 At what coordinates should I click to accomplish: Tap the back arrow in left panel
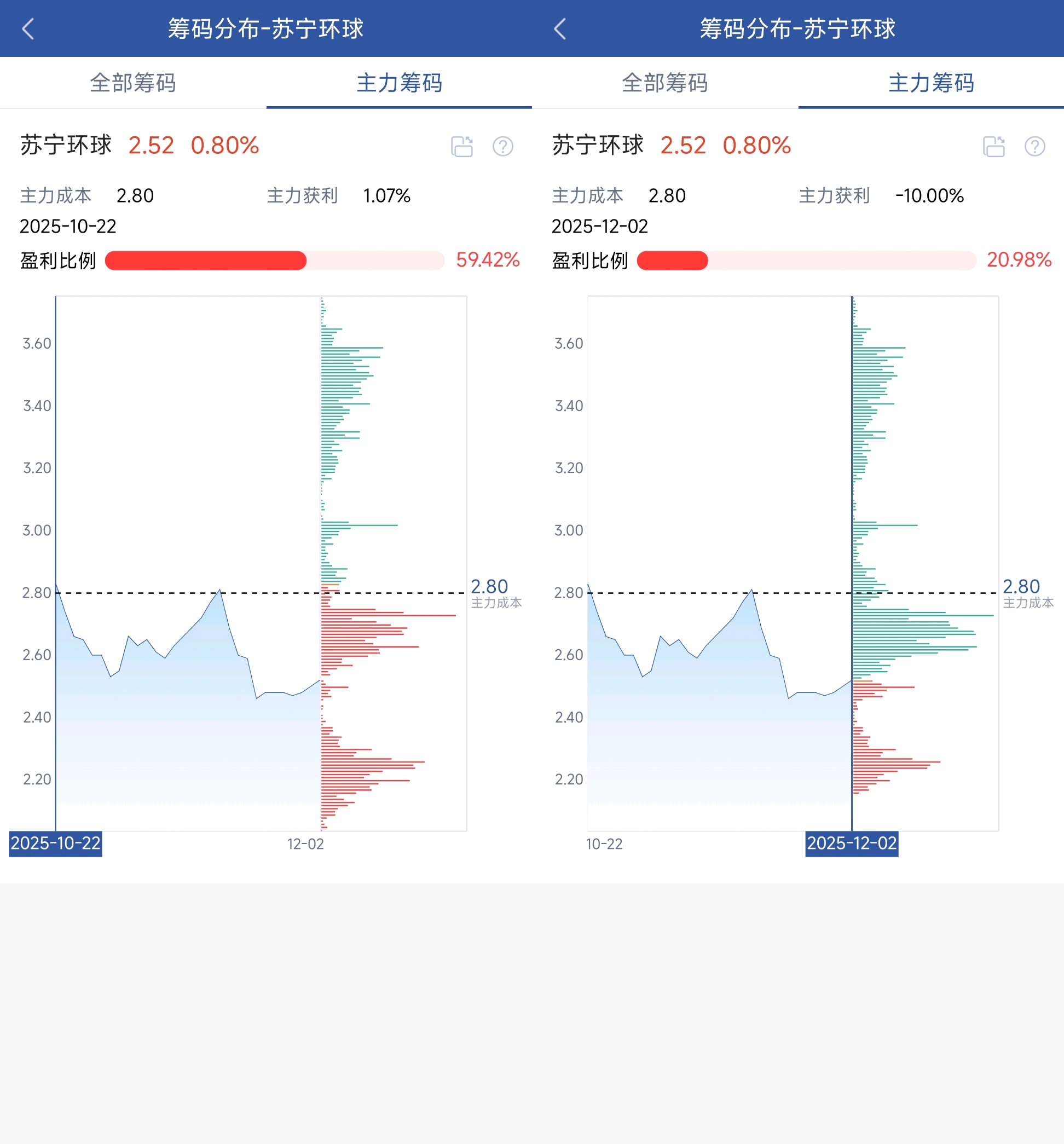click(x=27, y=29)
